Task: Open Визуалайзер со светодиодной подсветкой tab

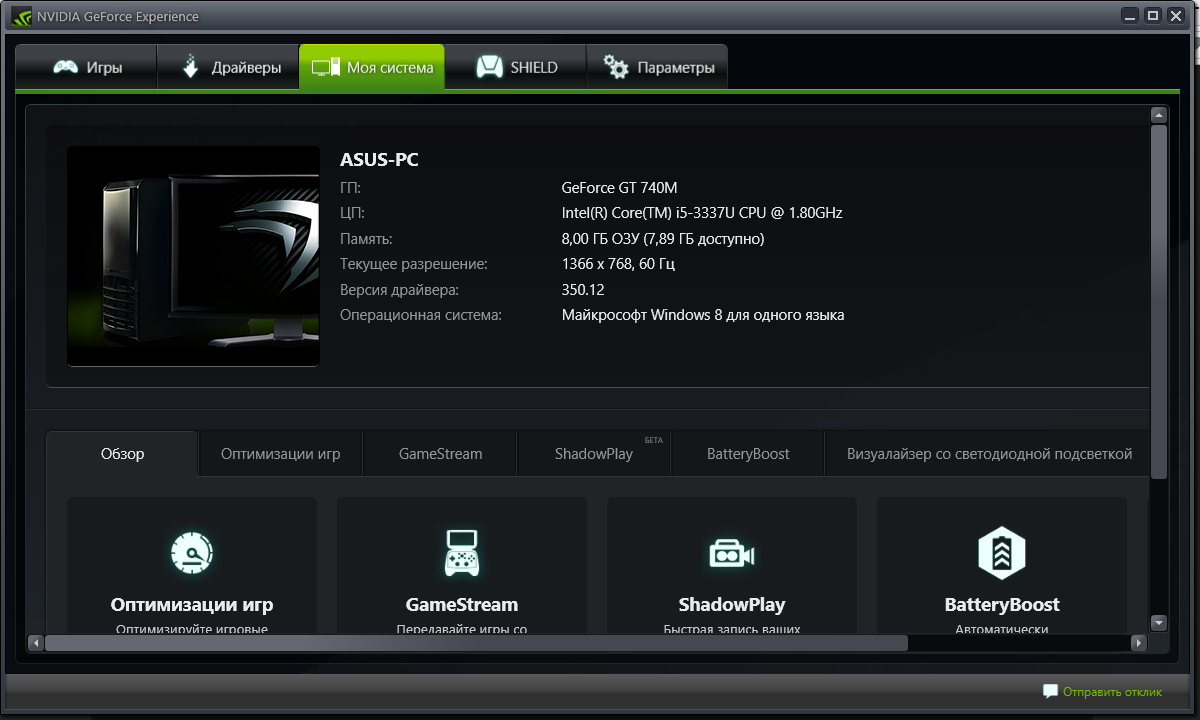Action: tap(988, 454)
